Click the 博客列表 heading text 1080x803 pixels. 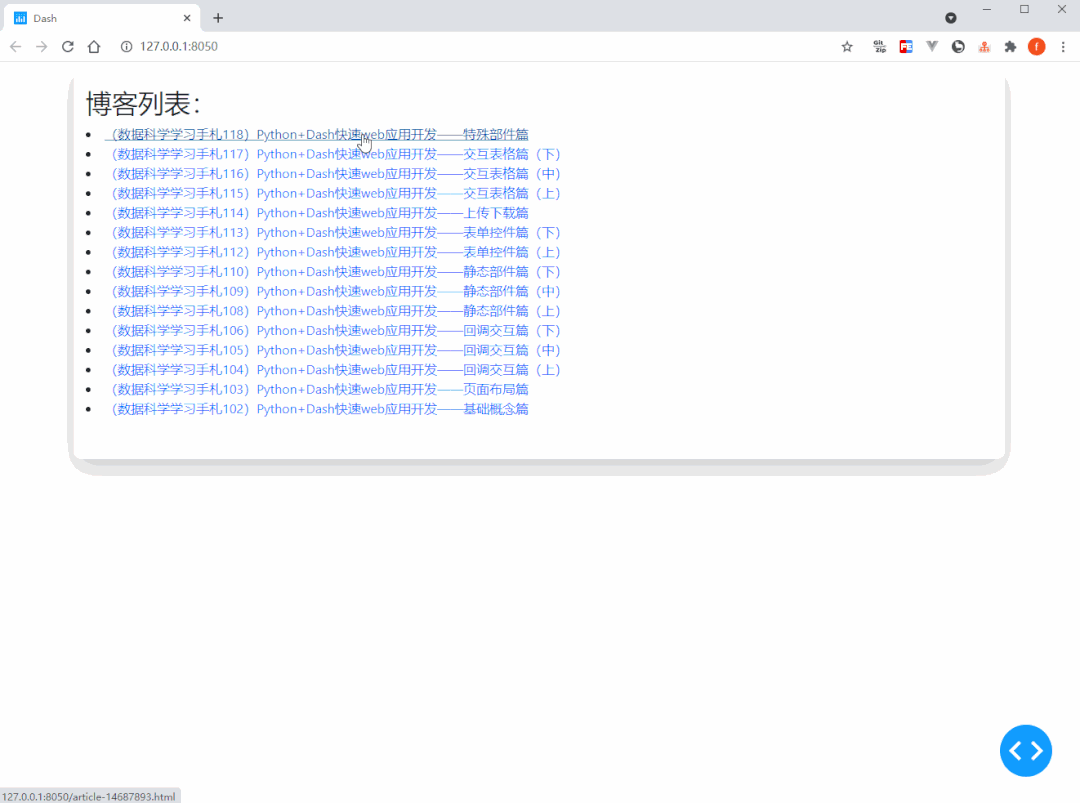(x=143, y=104)
